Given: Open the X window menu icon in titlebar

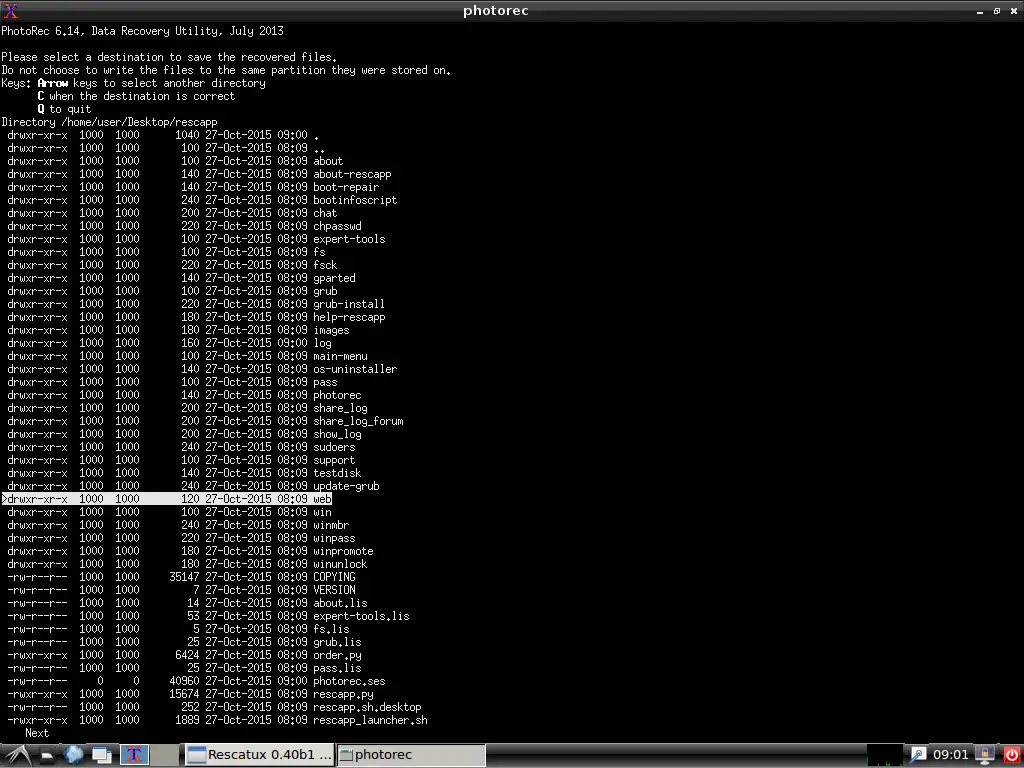Looking at the screenshot, I should pos(10,10).
